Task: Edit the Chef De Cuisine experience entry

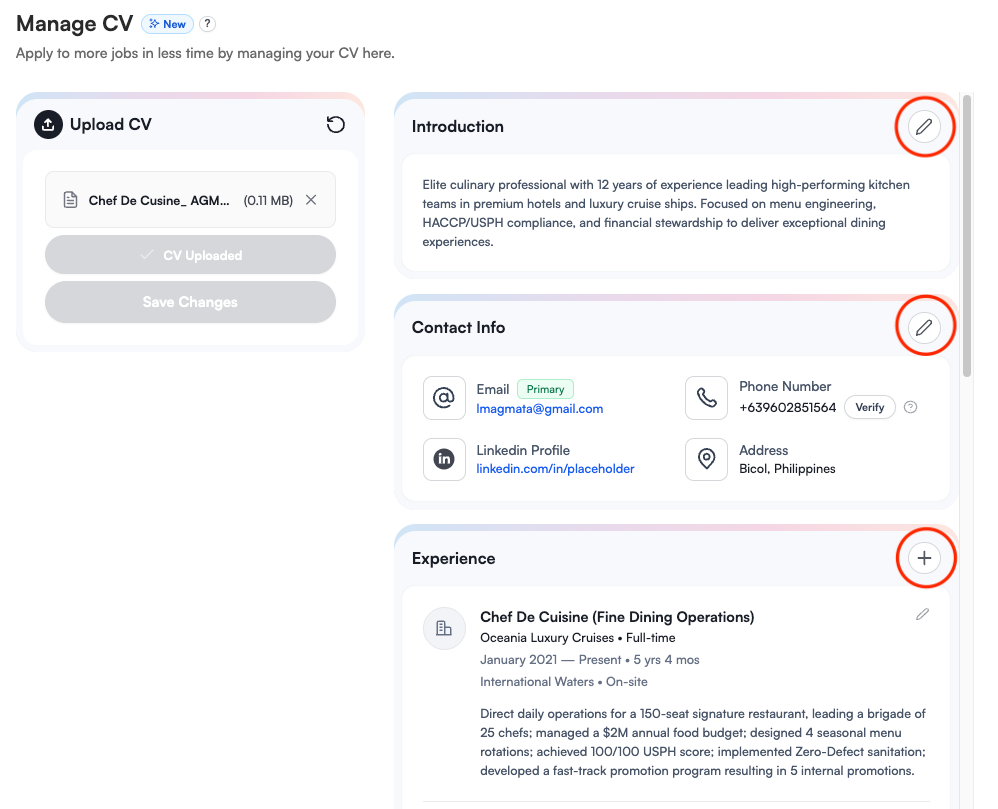Action: pyautogui.click(x=922, y=614)
